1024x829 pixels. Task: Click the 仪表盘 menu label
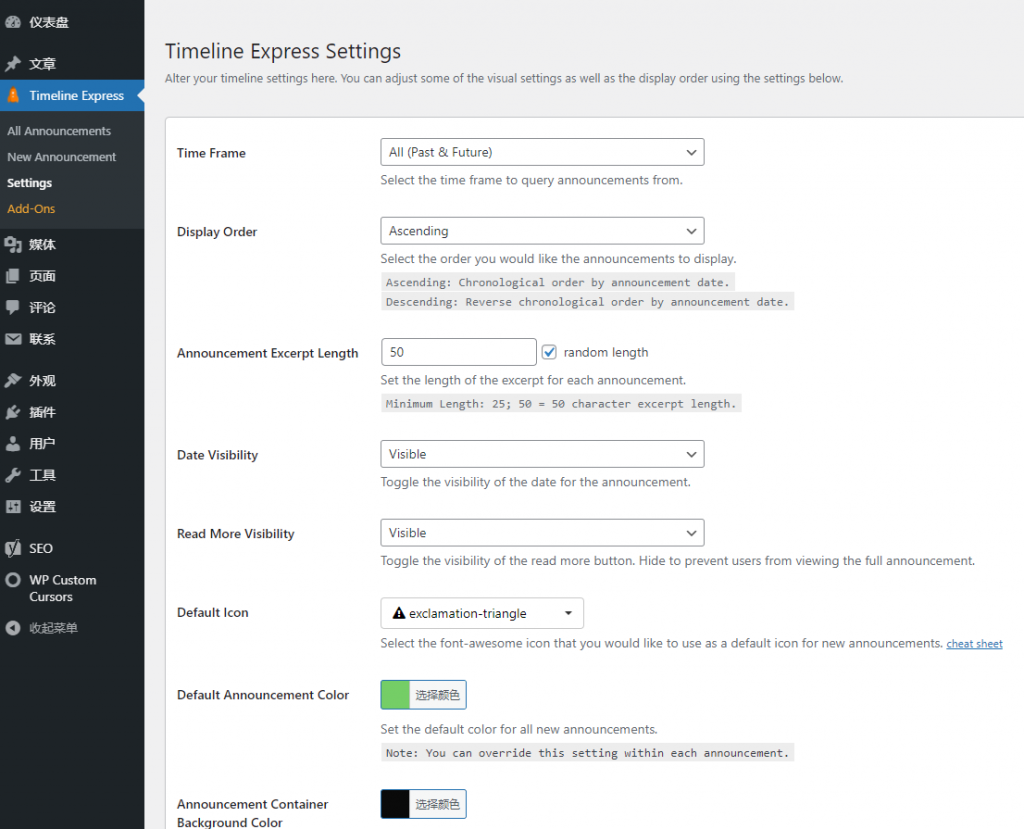[49, 22]
